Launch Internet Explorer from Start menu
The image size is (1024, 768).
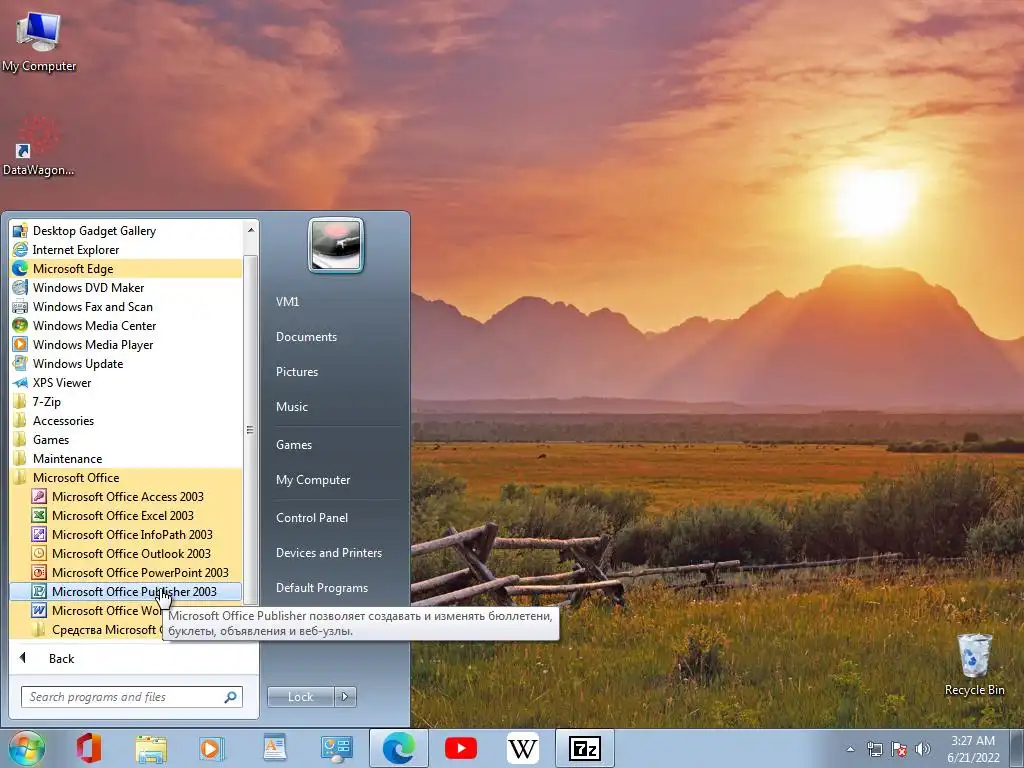click(x=126, y=249)
